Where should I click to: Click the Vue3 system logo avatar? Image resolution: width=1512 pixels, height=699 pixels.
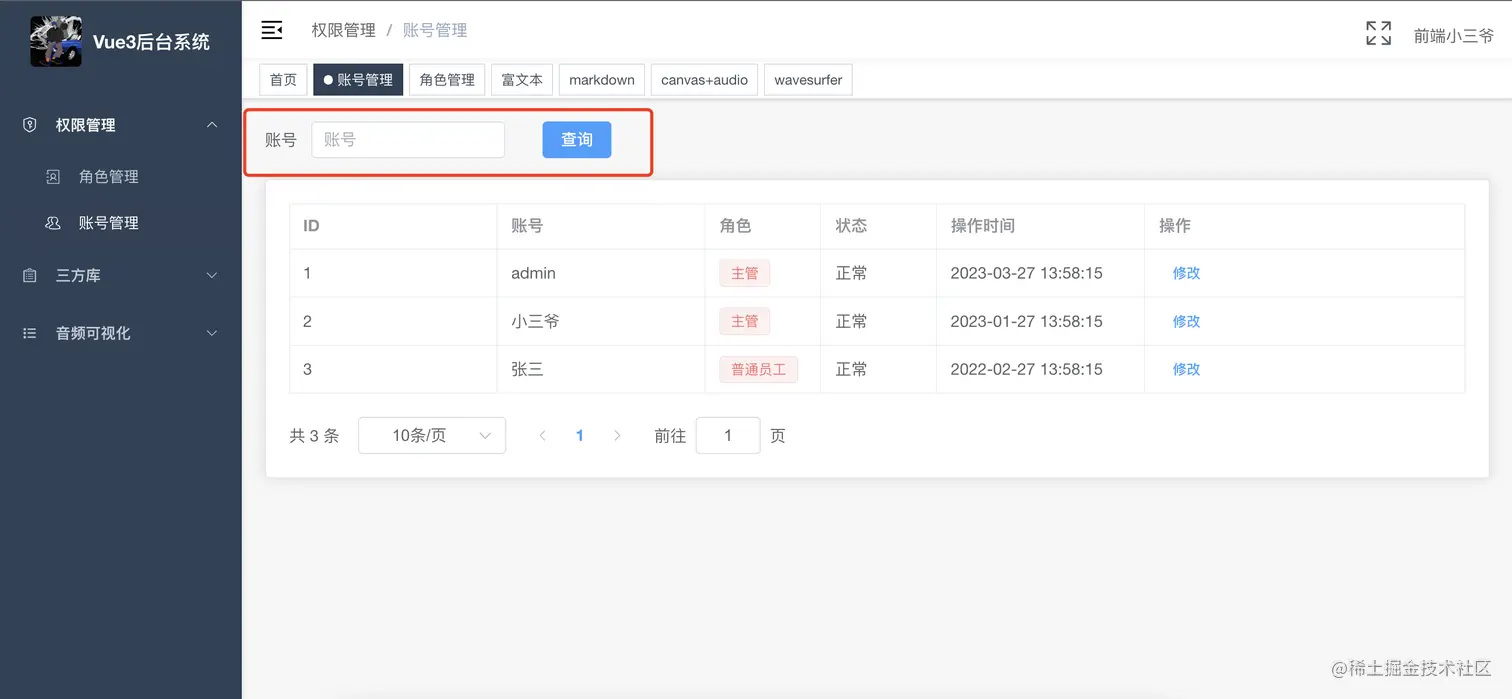pyautogui.click(x=56, y=41)
